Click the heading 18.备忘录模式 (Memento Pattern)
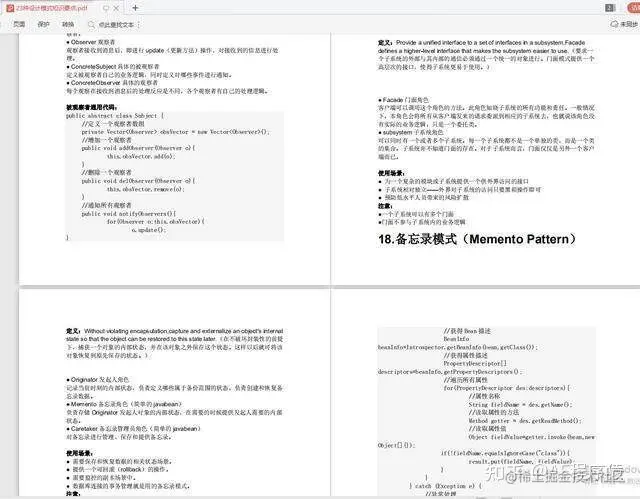The width and height of the screenshot is (640, 499). click(477, 239)
